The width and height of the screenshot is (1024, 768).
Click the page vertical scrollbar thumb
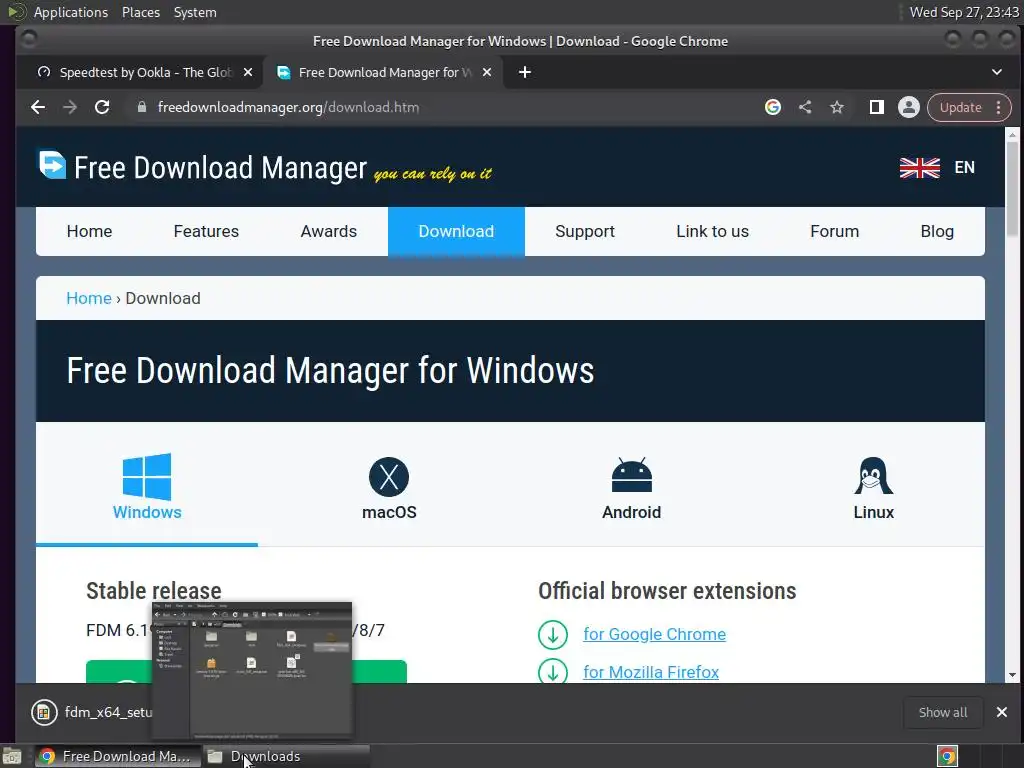pyautogui.click(x=1012, y=189)
